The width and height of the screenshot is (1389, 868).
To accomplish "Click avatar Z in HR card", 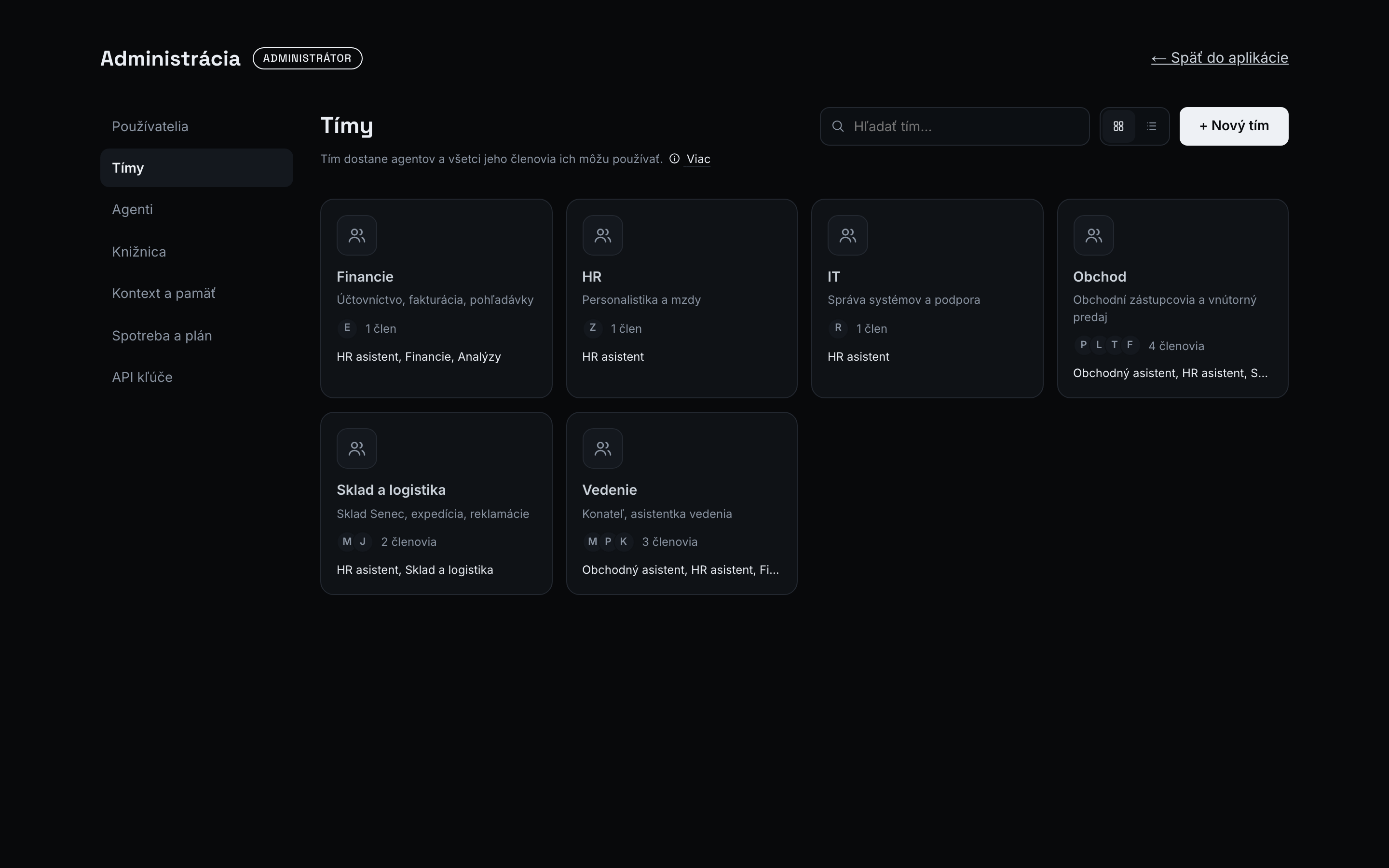I will pyautogui.click(x=592, y=328).
